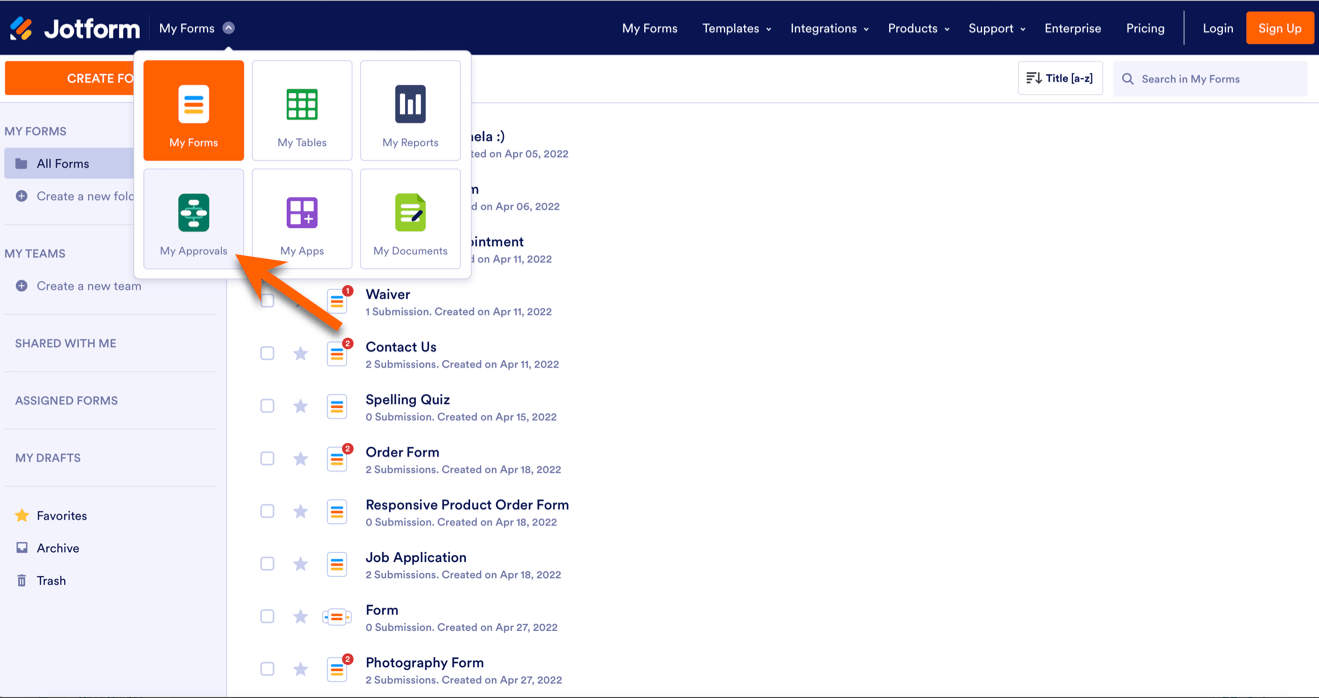1319x698 pixels.
Task: Select Responsive Product Order Form checkbox
Action: click(267, 511)
